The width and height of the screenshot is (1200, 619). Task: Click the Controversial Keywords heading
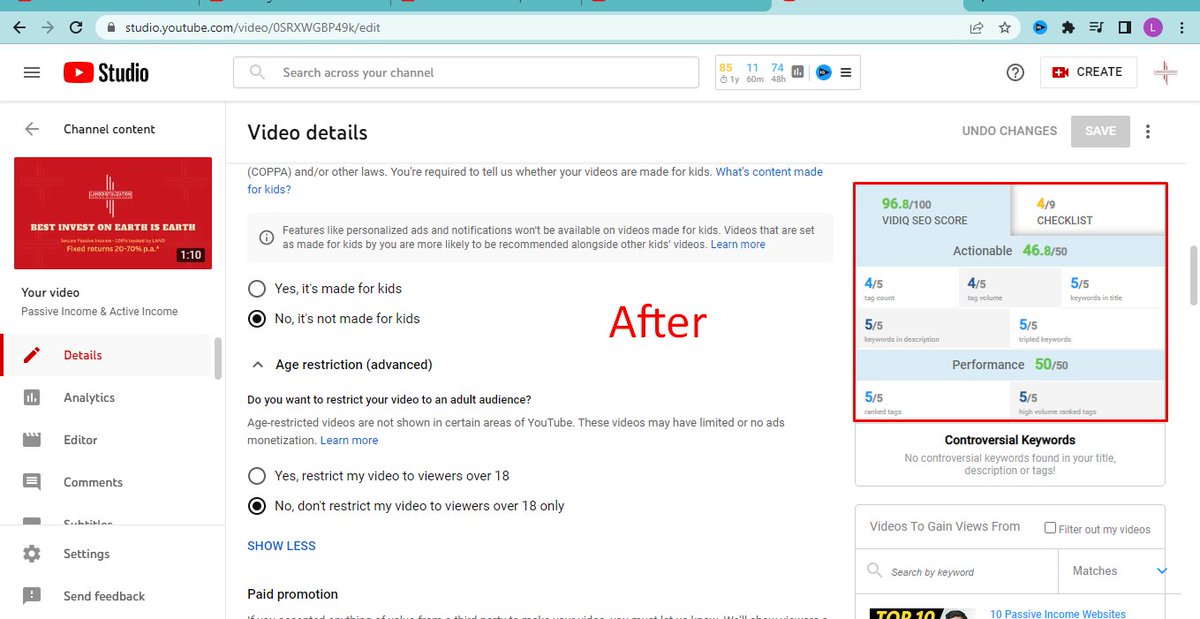point(1010,440)
